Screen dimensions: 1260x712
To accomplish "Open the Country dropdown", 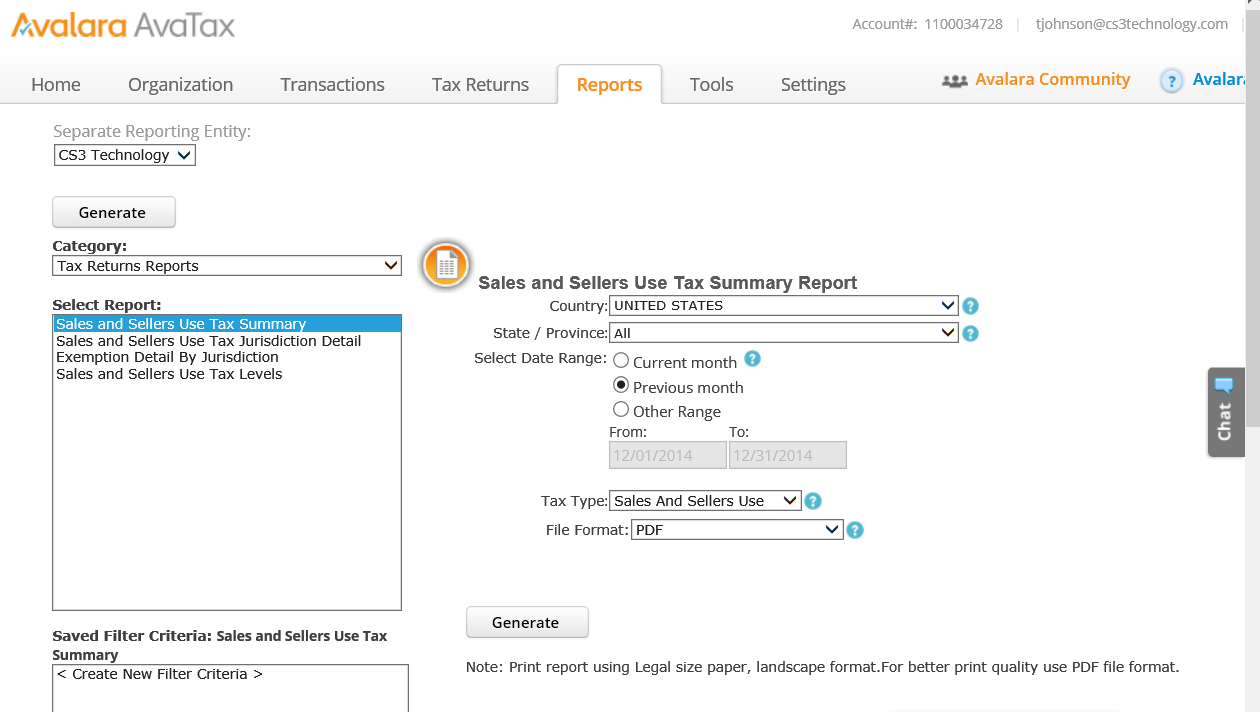I will (x=784, y=306).
